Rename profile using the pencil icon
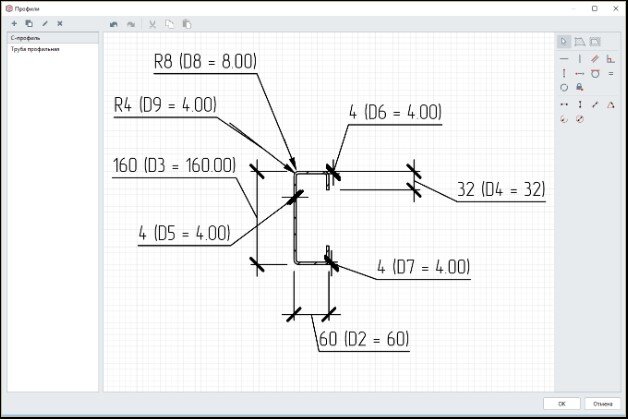 (45, 24)
